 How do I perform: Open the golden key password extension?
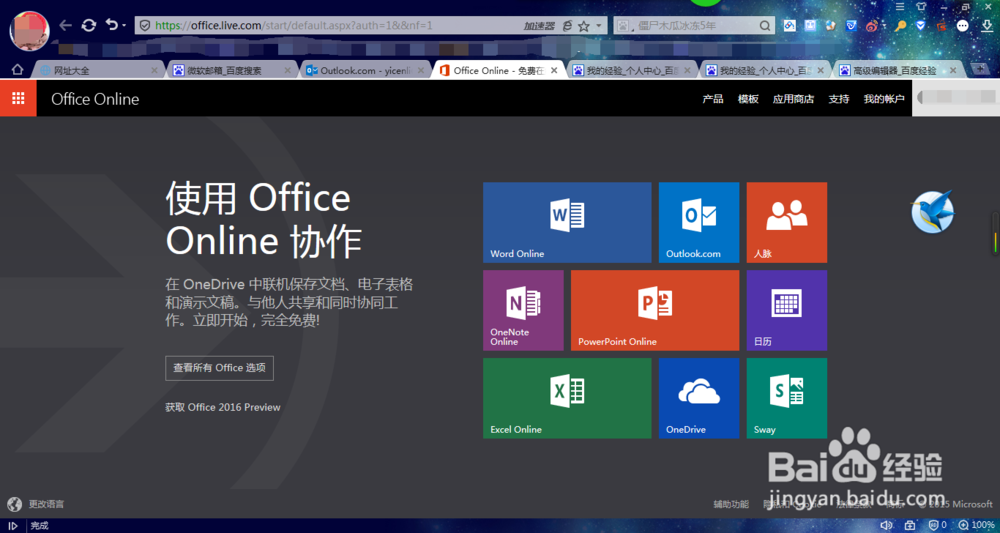(x=900, y=26)
